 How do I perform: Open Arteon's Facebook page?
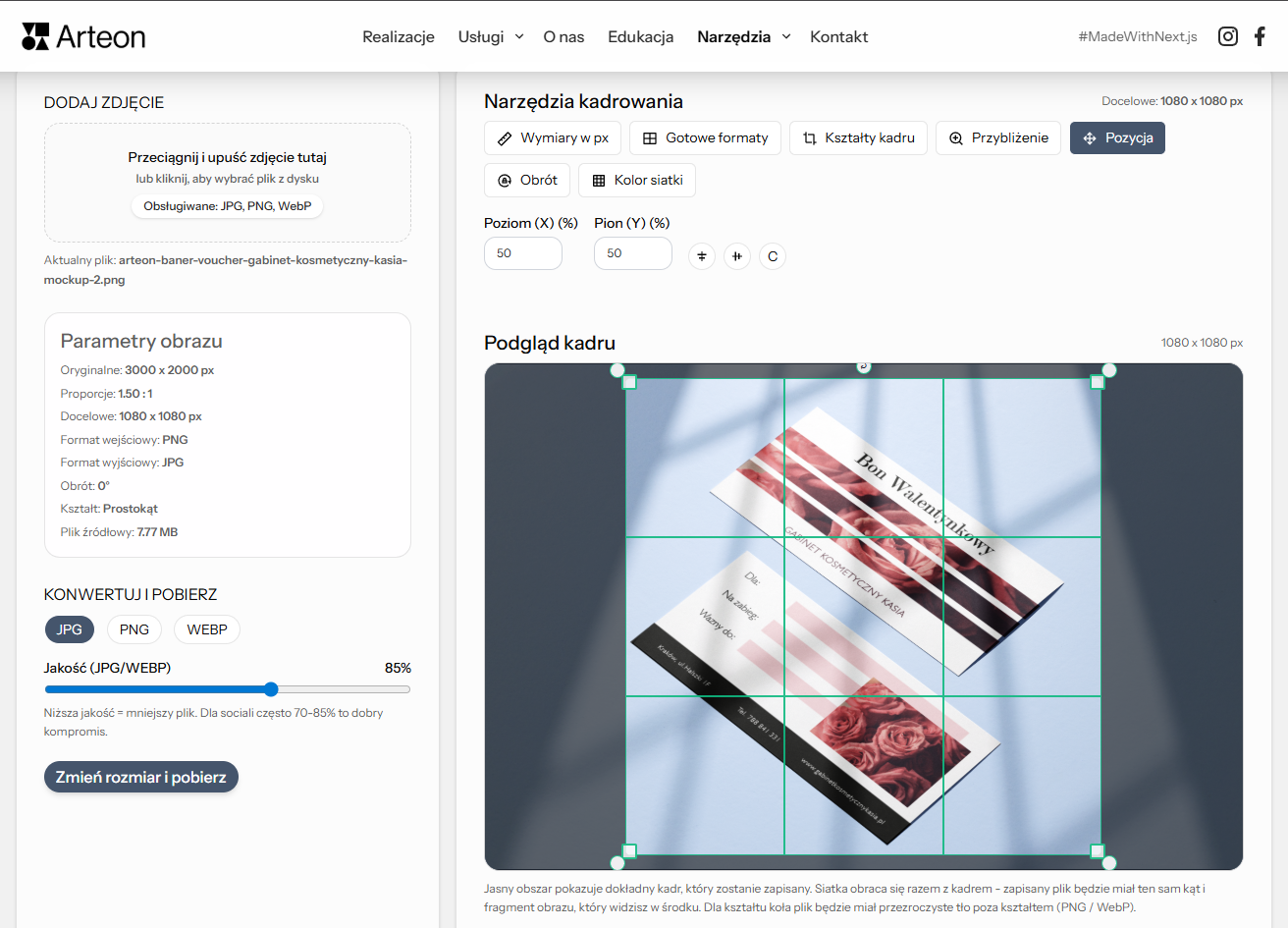pos(1260,35)
